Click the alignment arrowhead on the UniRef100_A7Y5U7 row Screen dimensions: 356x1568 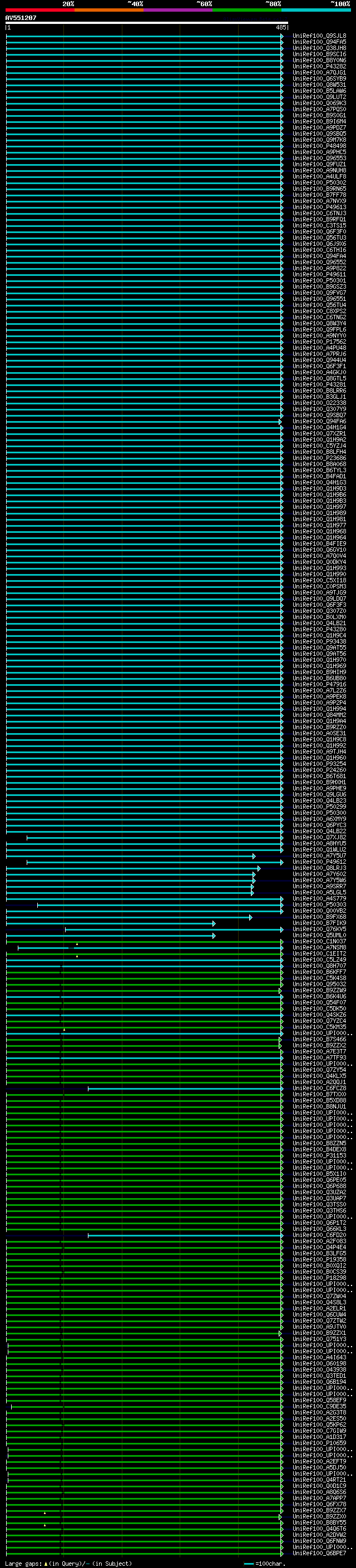click(x=254, y=856)
